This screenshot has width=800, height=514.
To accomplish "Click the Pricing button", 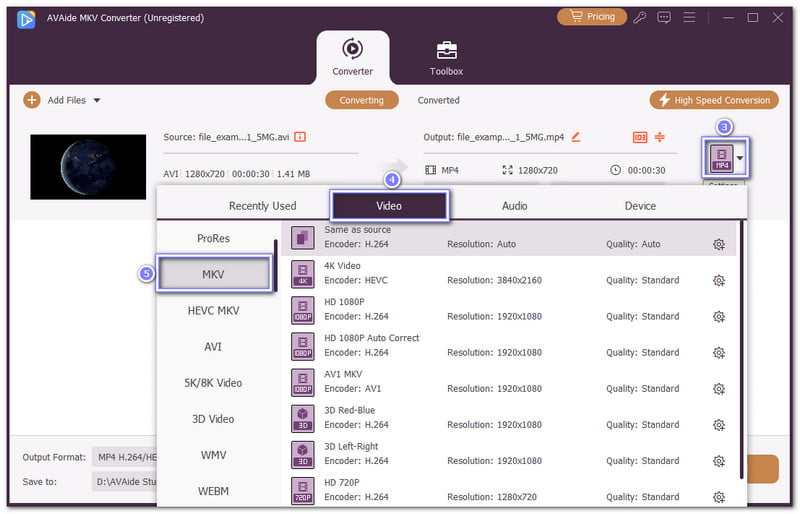I will (x=590, y=17).
